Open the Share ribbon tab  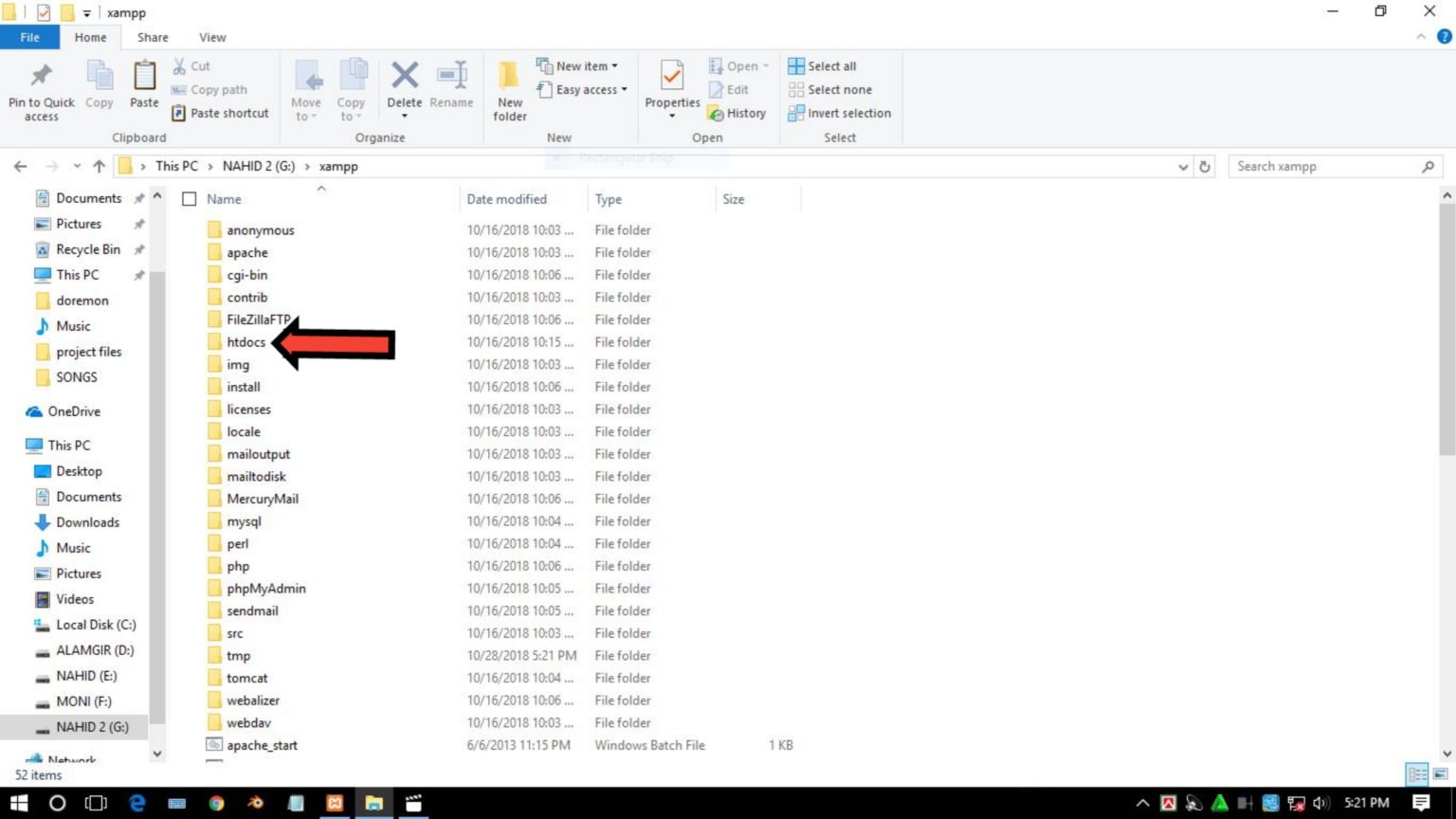[x=153, y=37]
